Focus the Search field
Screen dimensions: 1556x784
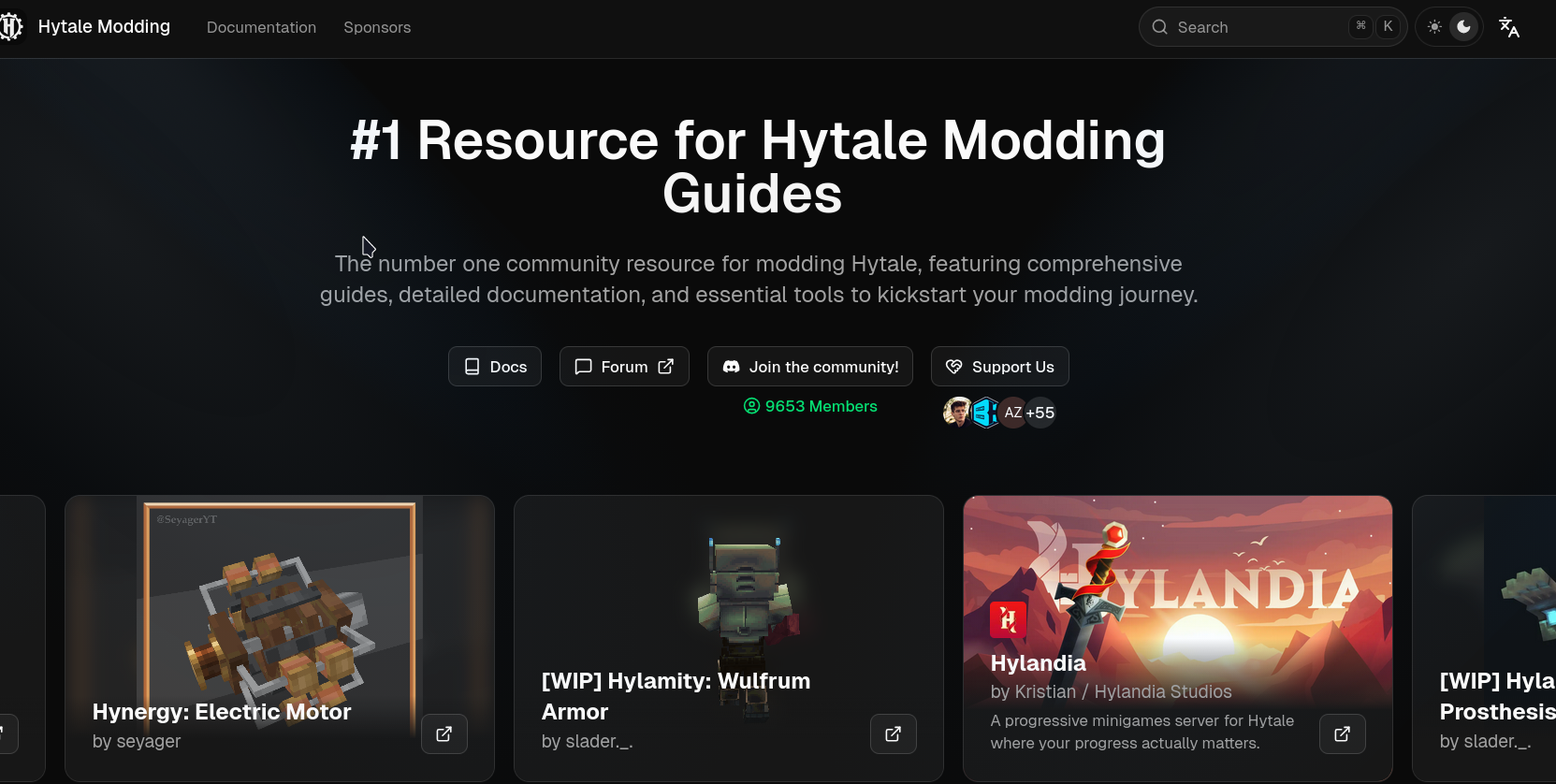[1272, 27]
